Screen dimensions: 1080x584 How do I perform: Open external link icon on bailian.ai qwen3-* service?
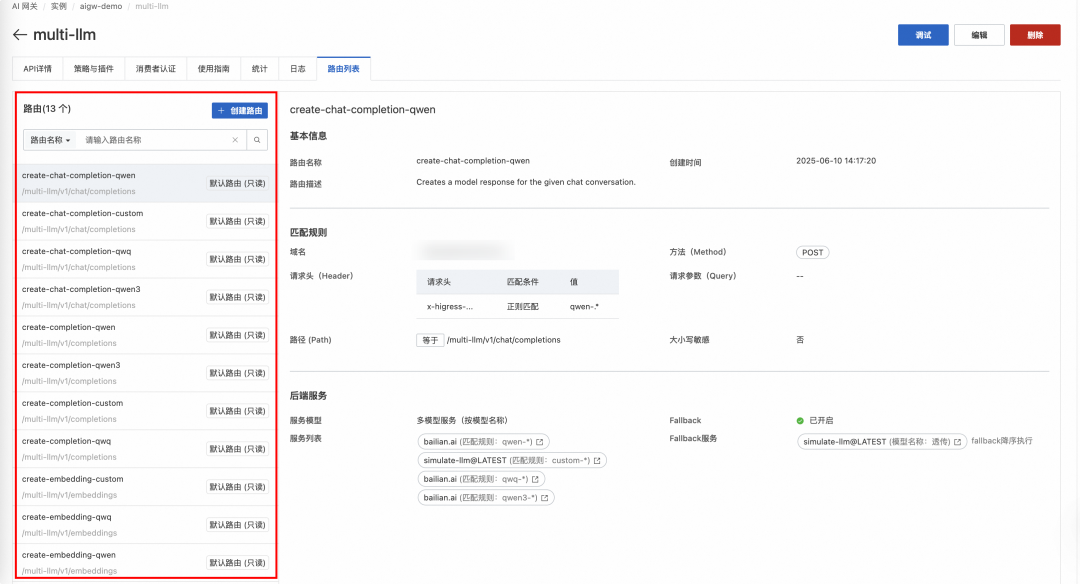545,498
